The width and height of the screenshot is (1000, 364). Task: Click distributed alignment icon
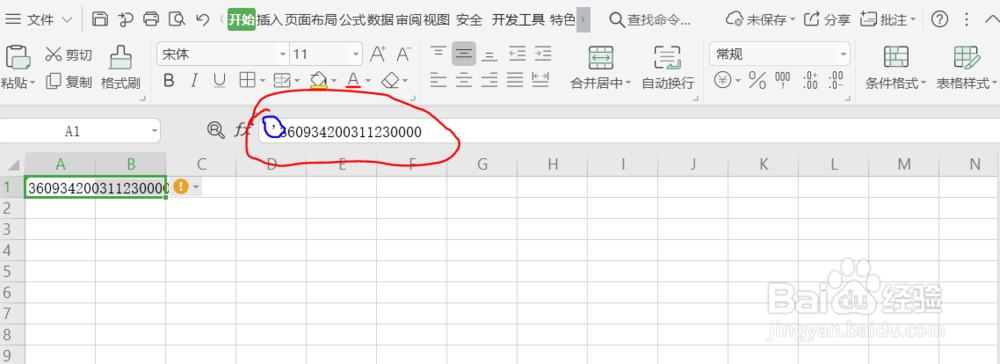(541, 78)
